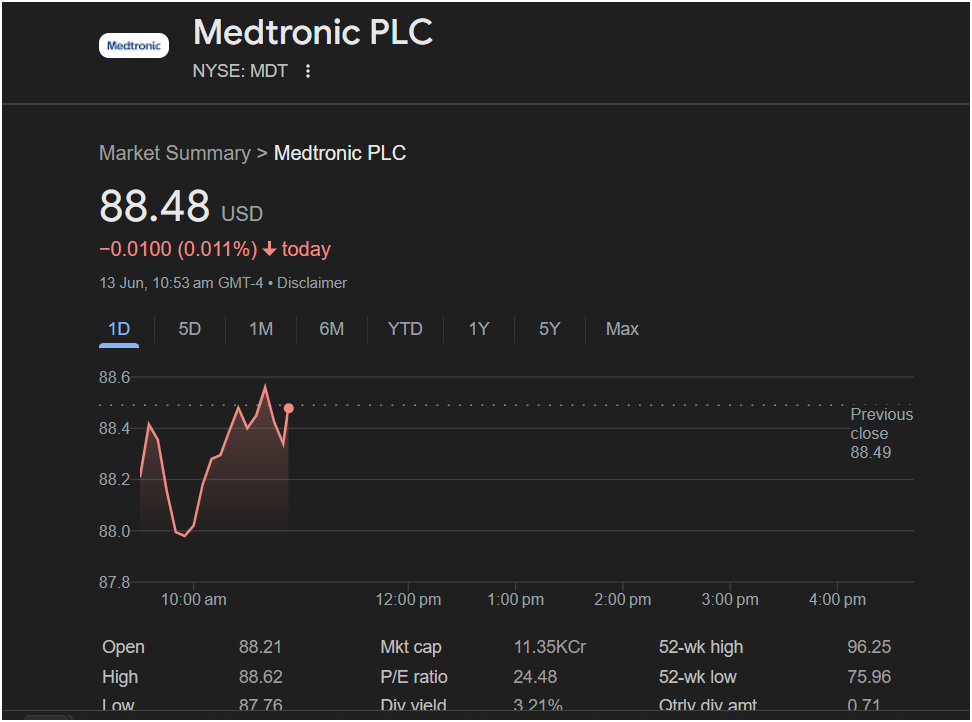972x722 pixels.
Task: Select the 1Y range tab
Action: tap(479, 329)
